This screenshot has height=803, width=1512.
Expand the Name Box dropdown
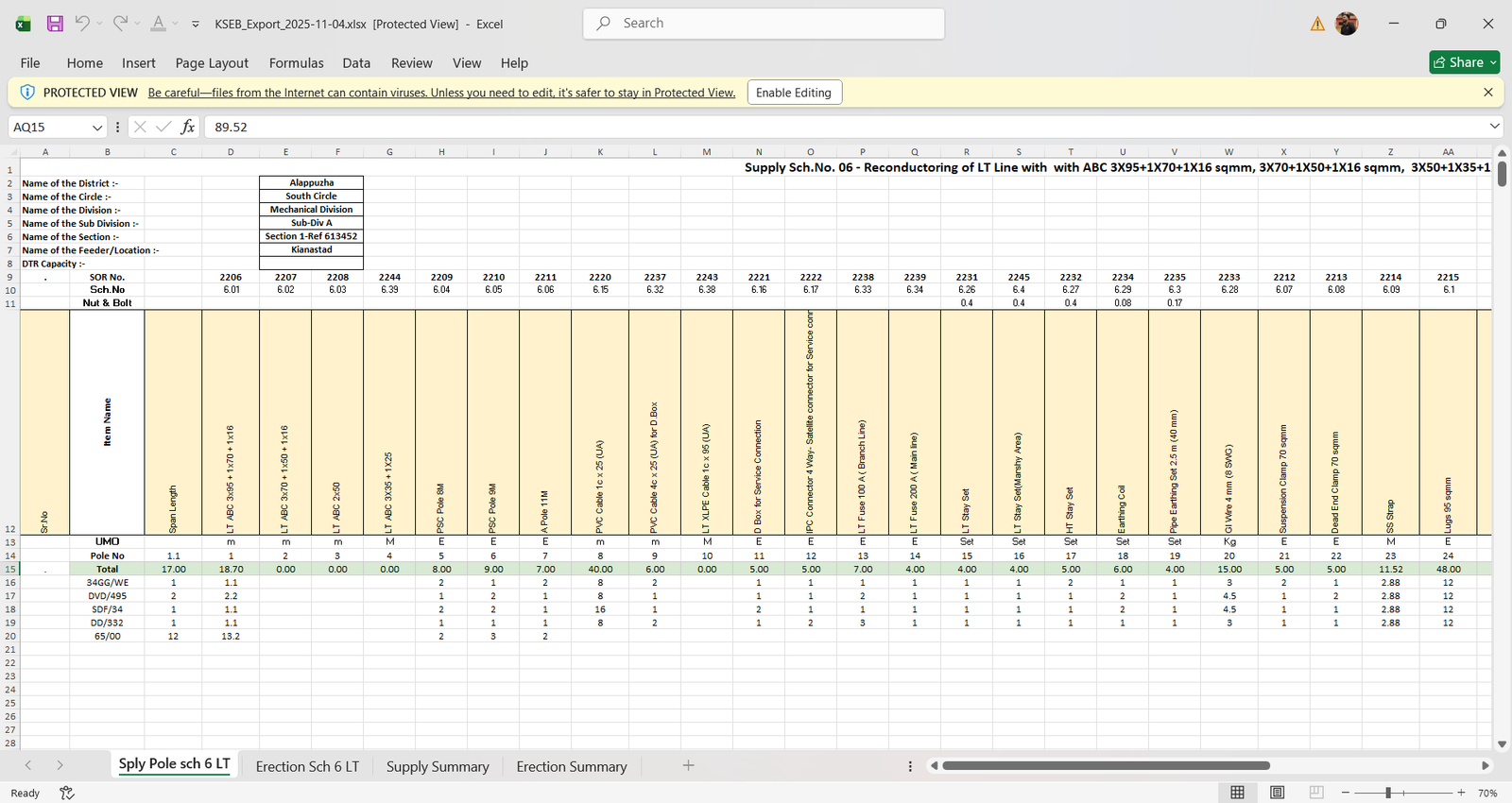(97, 127)
